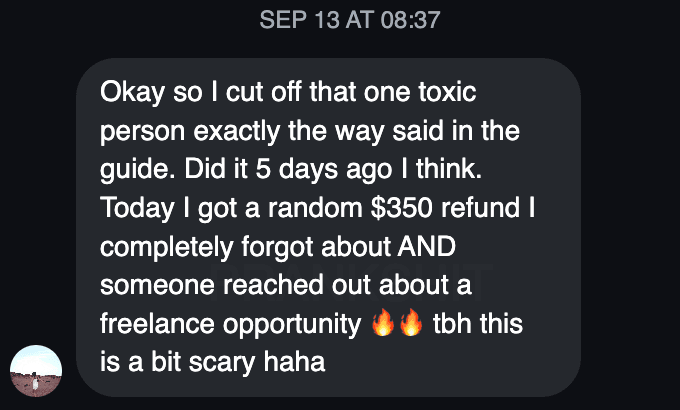This screenshot has height=410, width=680.
Task: Open the sender's round profile avatar
Action: pos(36,371)
